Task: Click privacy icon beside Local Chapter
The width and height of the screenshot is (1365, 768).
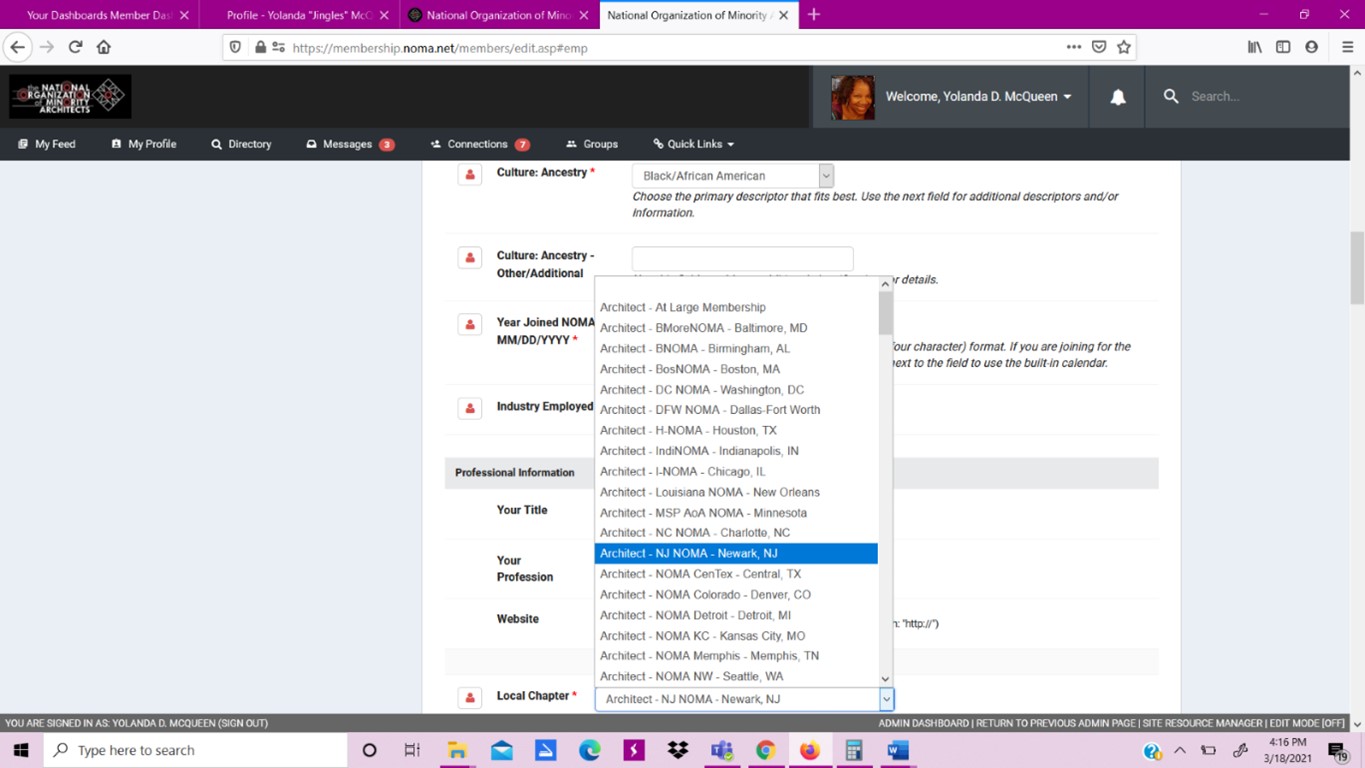Action: (x=470, y=697)
